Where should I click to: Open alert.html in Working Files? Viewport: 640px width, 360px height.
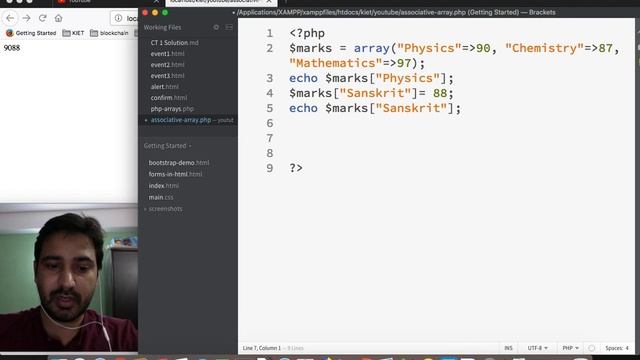tap(164, 87)
